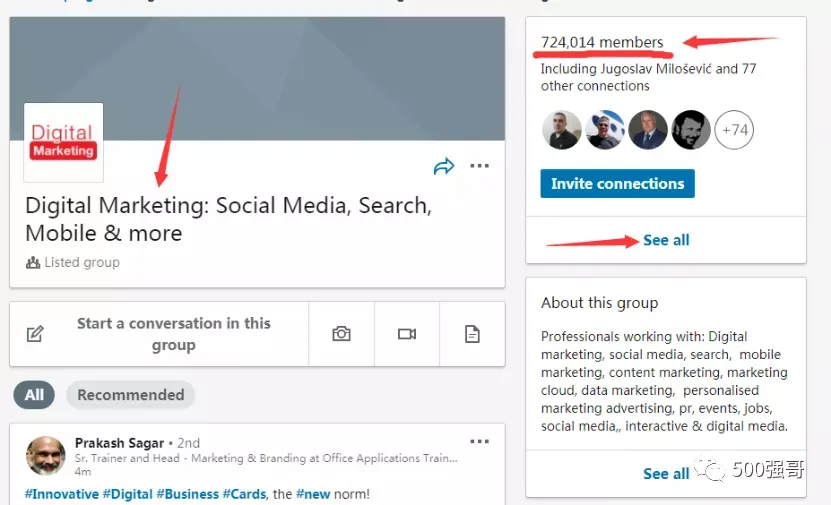Click the fourth bearded member avatar
Screen dimensions: 831x505
(691, 130)
